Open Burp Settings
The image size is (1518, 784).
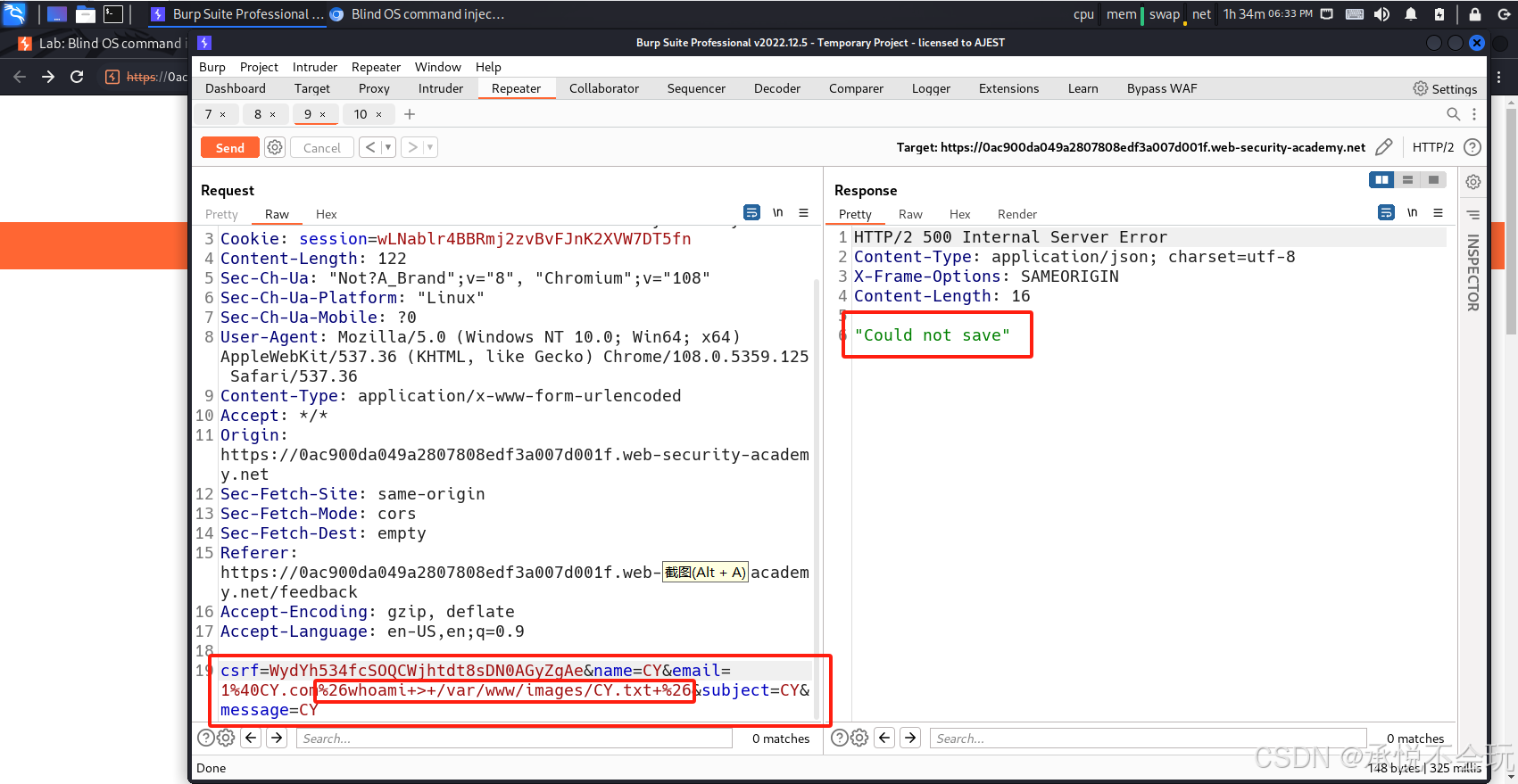pos(1445,88)
